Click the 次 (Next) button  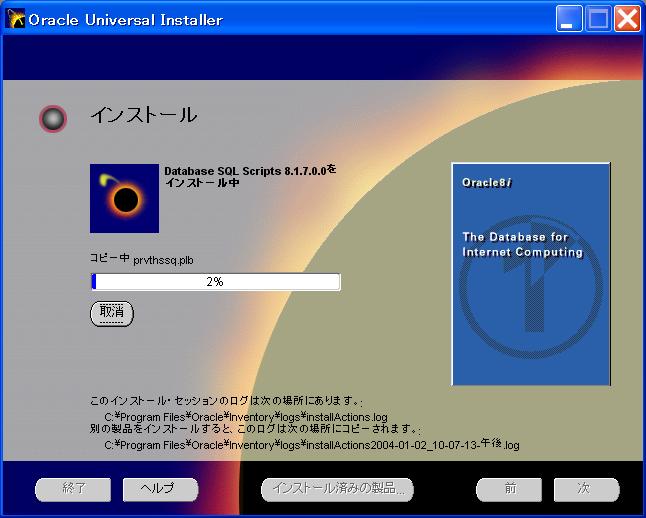586,490
